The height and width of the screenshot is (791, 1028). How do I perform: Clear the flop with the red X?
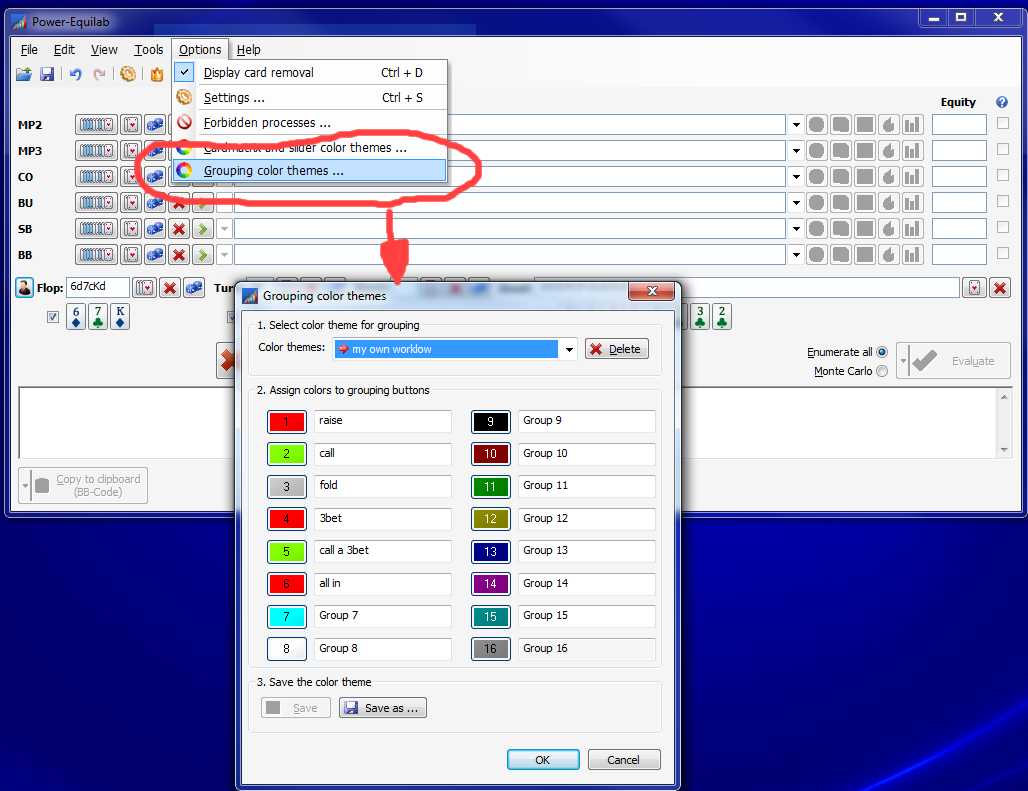[x=170, y=288]
